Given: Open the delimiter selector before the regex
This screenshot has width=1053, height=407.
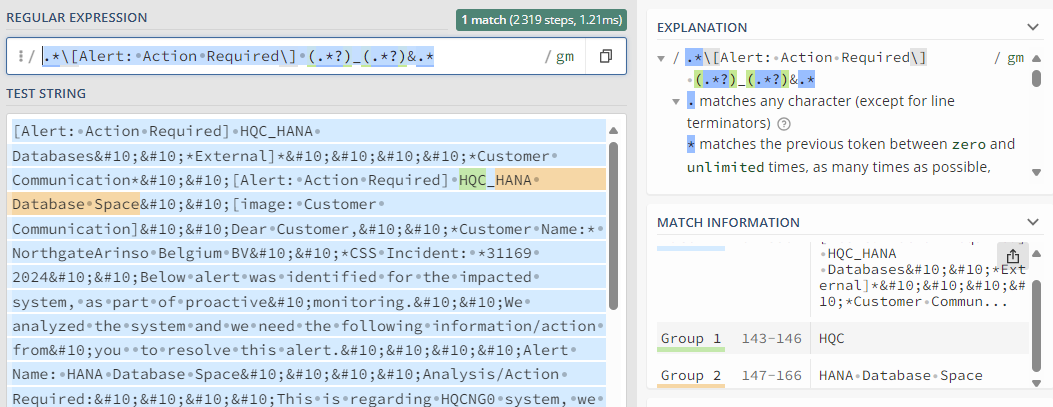Looking at the screenshot, I should pos(21,57).
